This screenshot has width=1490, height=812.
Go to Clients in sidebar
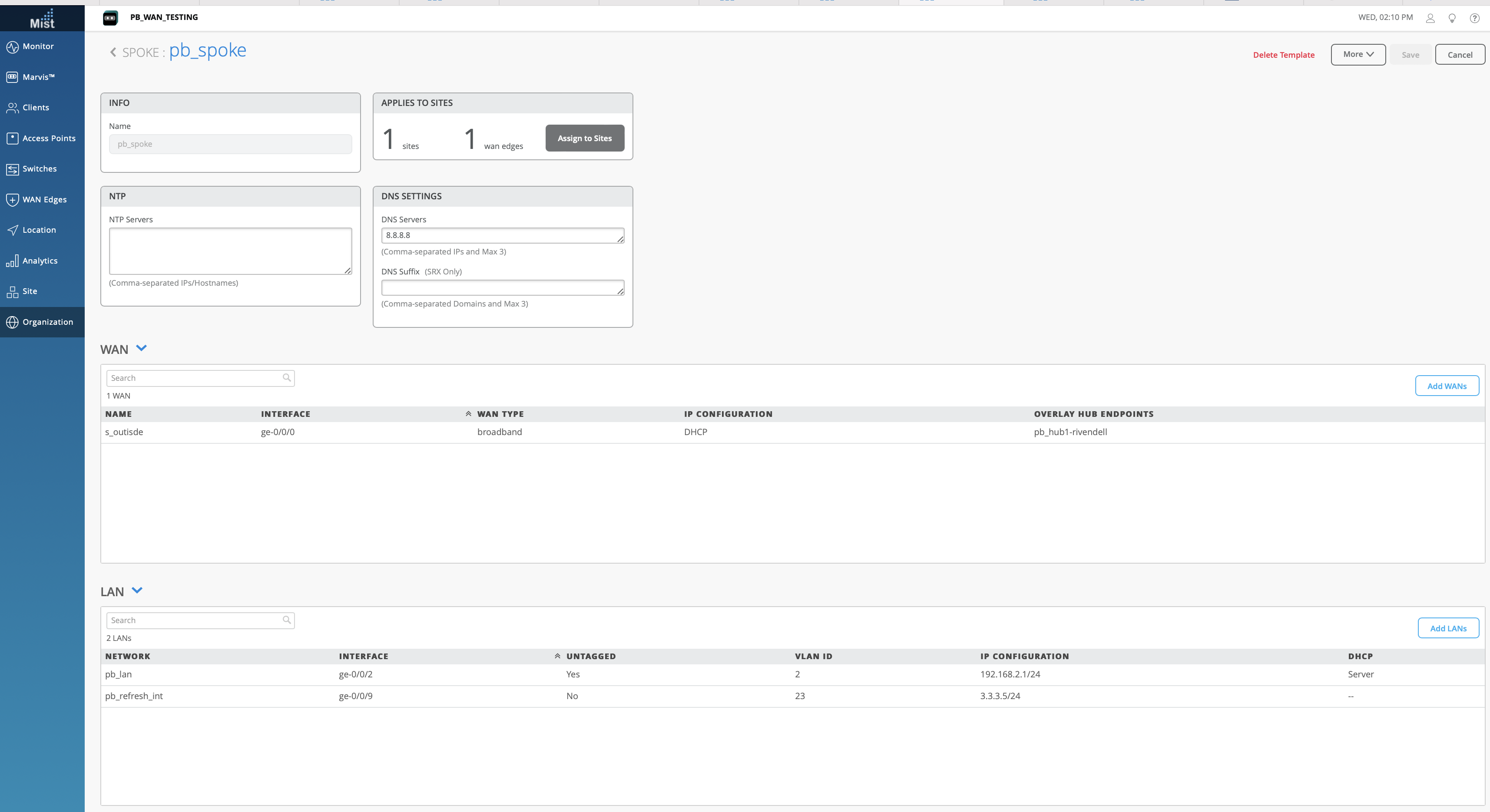pos(35,108)
